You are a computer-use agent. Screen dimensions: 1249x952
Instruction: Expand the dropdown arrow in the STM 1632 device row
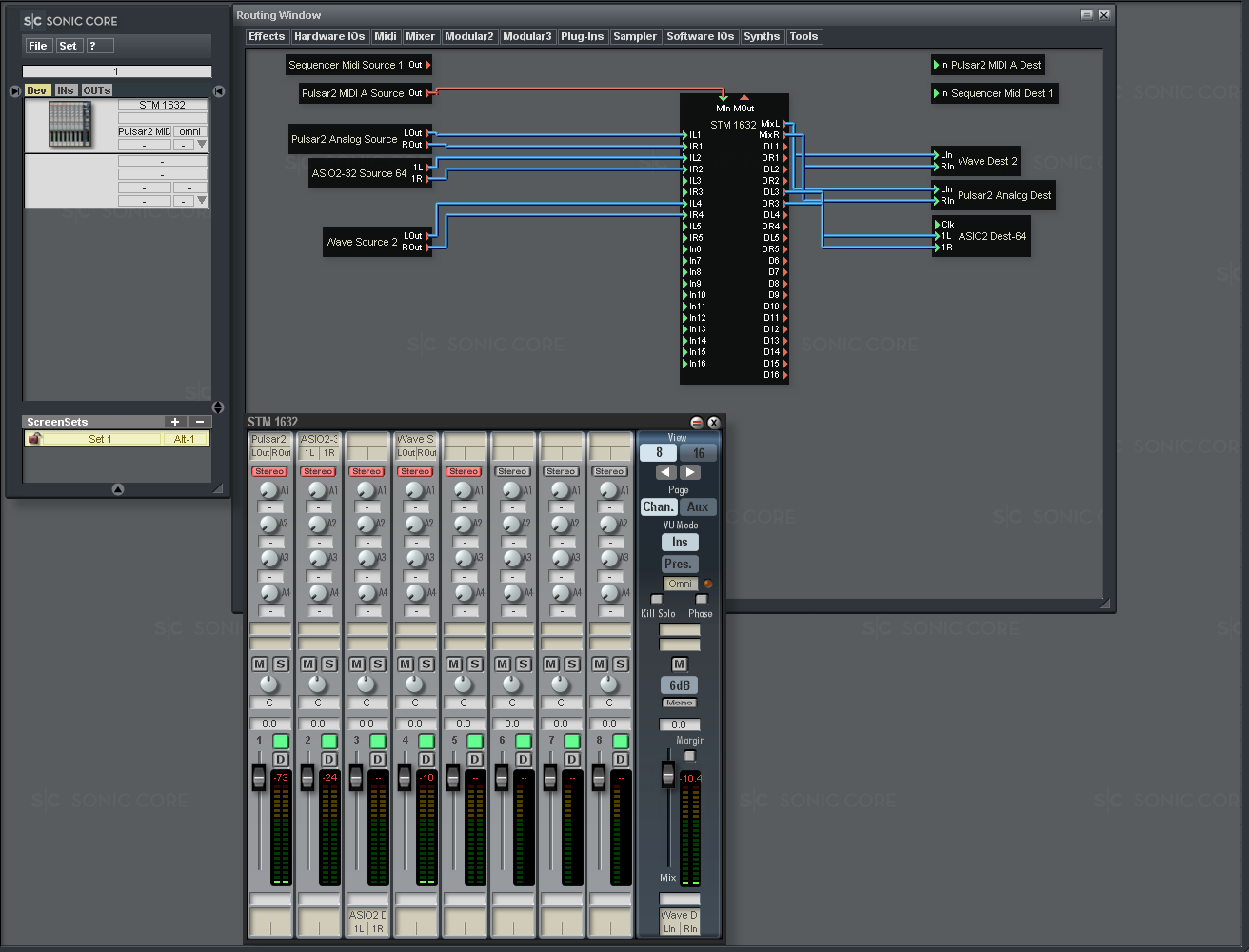pyautogui.click(x=201, y=145)
